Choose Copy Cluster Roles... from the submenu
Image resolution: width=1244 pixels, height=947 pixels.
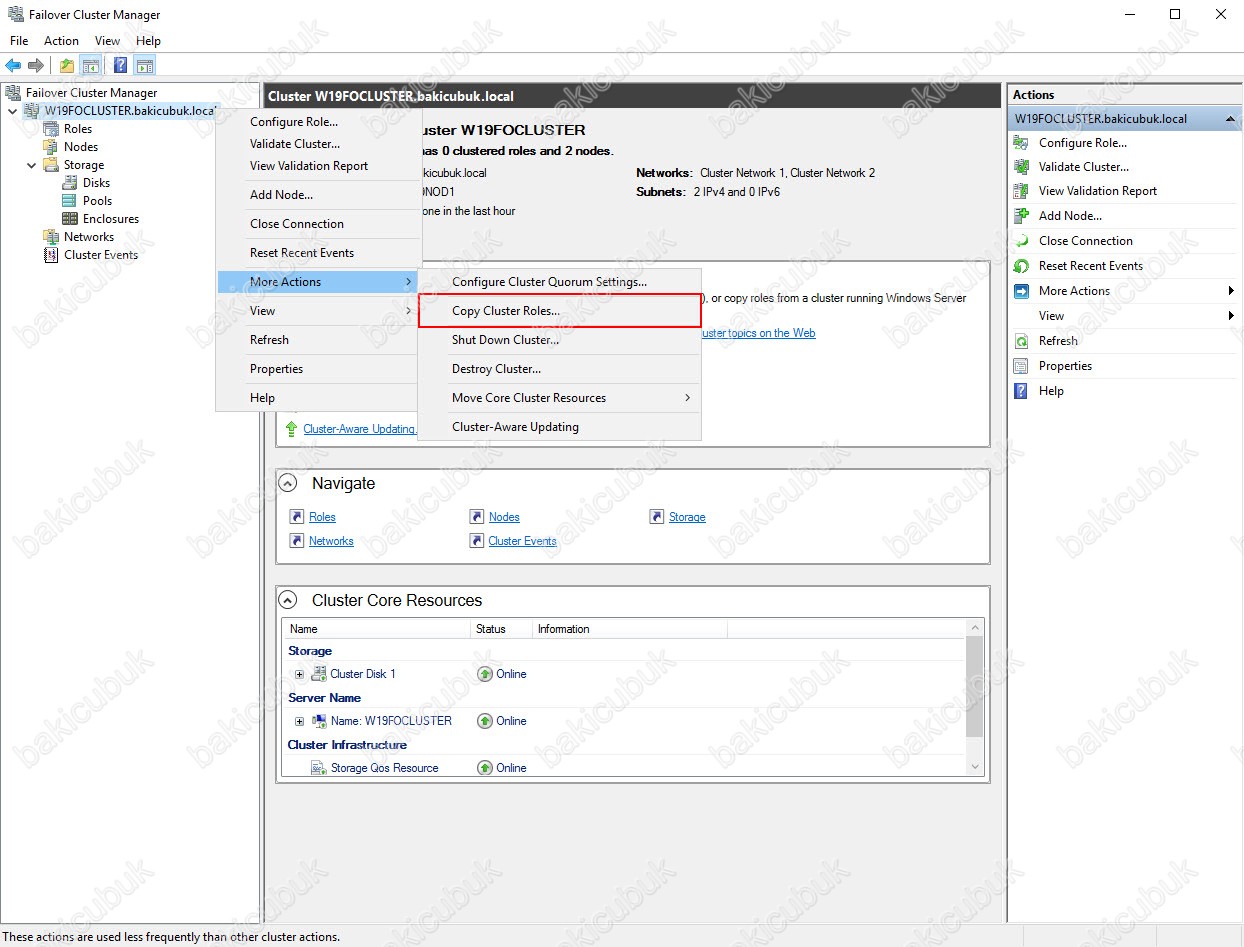click(560, 311)
